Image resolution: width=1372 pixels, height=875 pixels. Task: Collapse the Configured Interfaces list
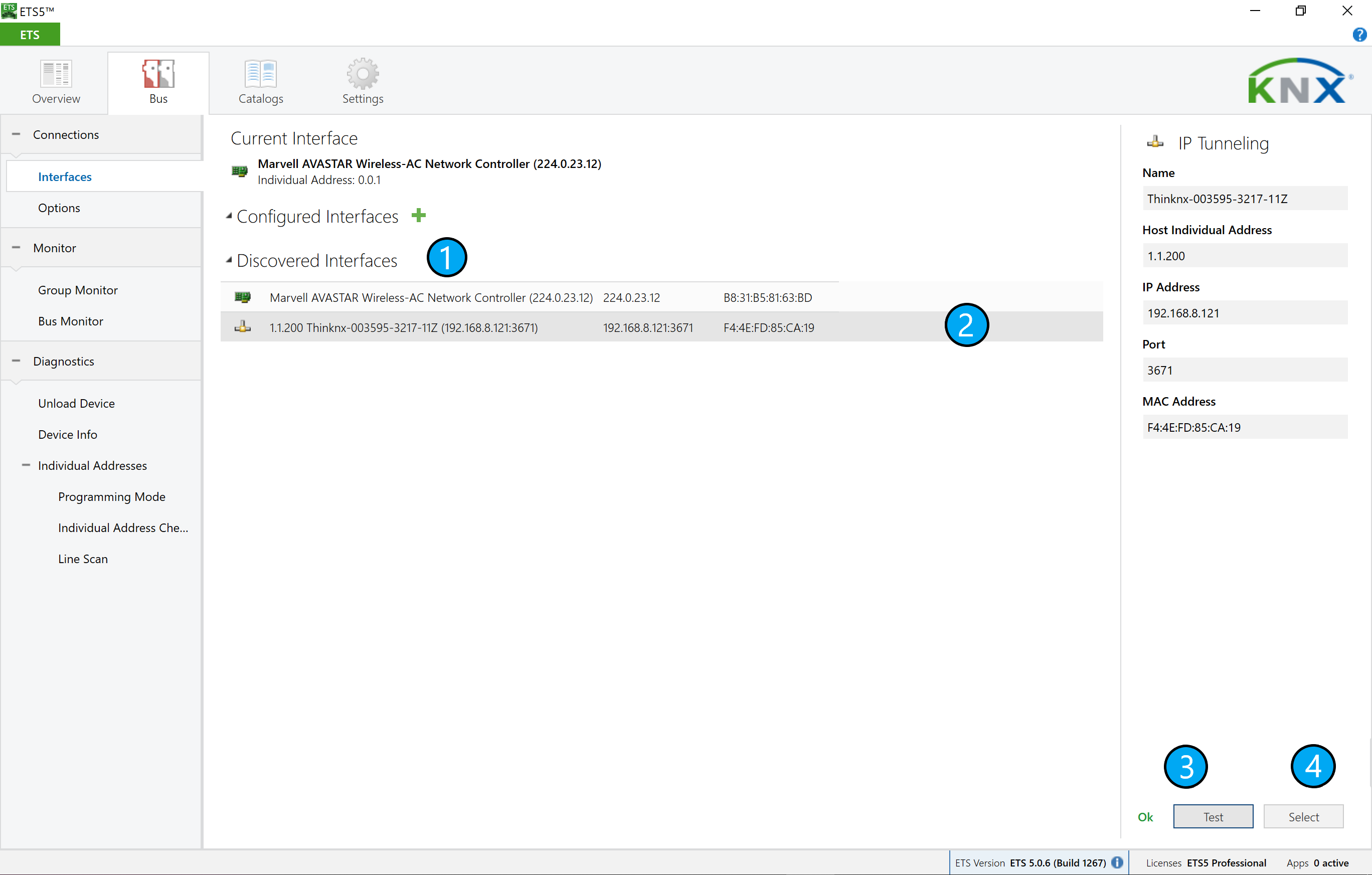pos(229,217)
